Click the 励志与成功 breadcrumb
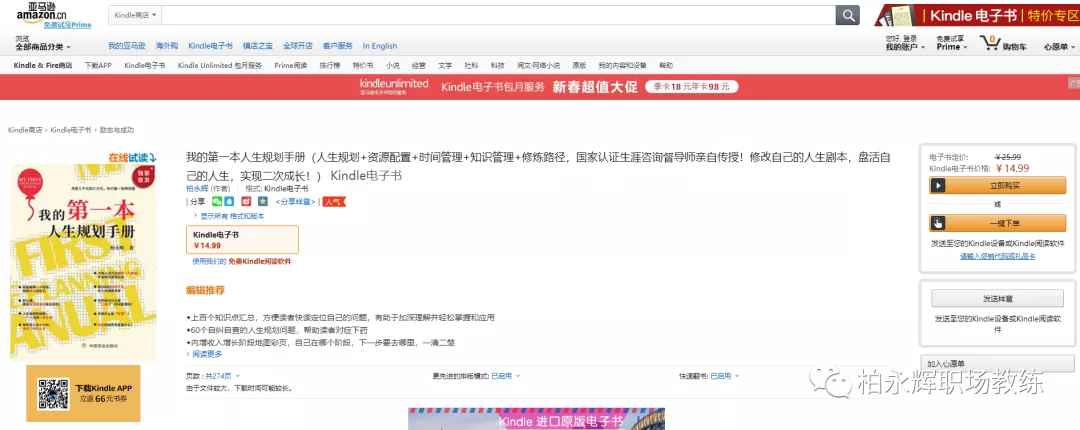Image resolution: width=1080 pixels, height=430 pixels. click(x=116, y=130)
